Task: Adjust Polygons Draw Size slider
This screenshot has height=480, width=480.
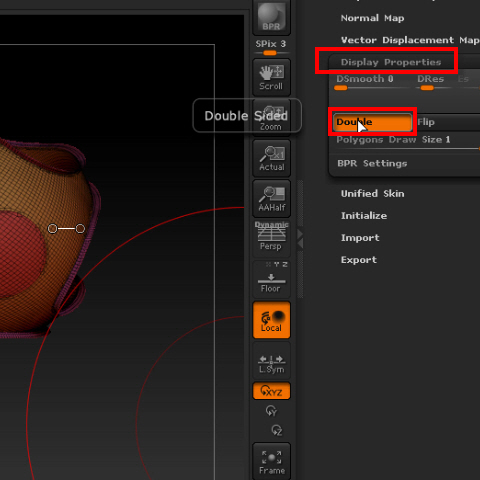Action: point(407,142)
